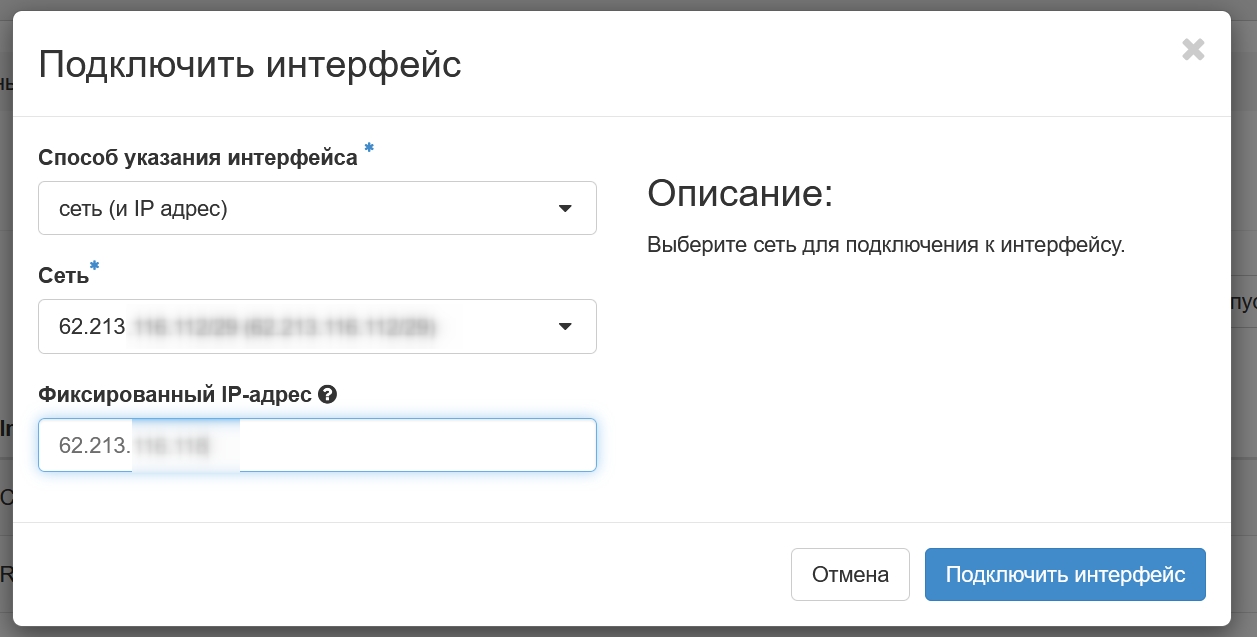Click the caret arrow of the сеть (и IP адрес) select
The width and height of the screenshot is (1257, 637).
565,209
